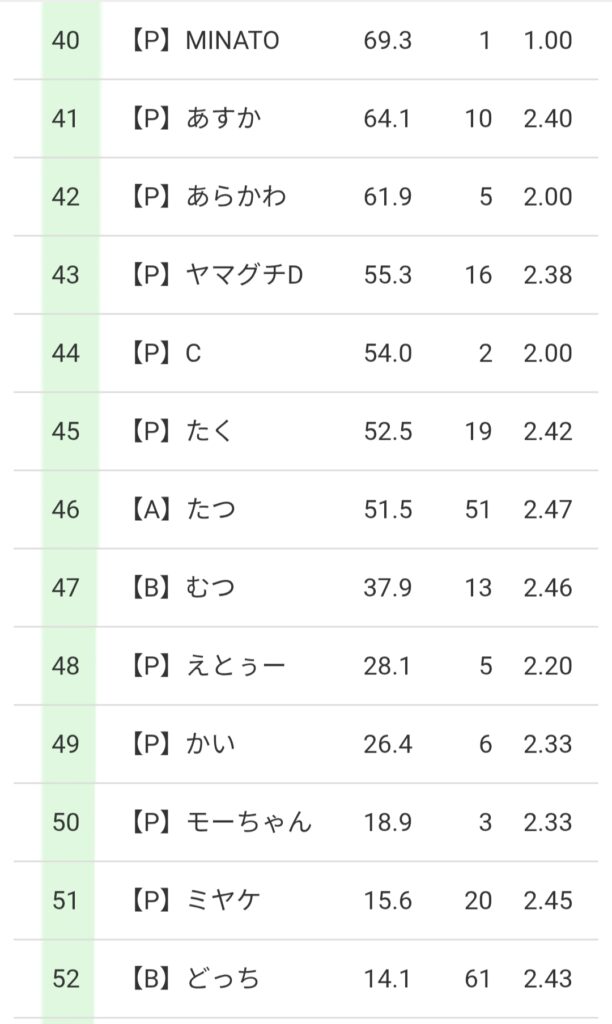
Task: Click the【B】どっち player name
Action: point(223,978)
